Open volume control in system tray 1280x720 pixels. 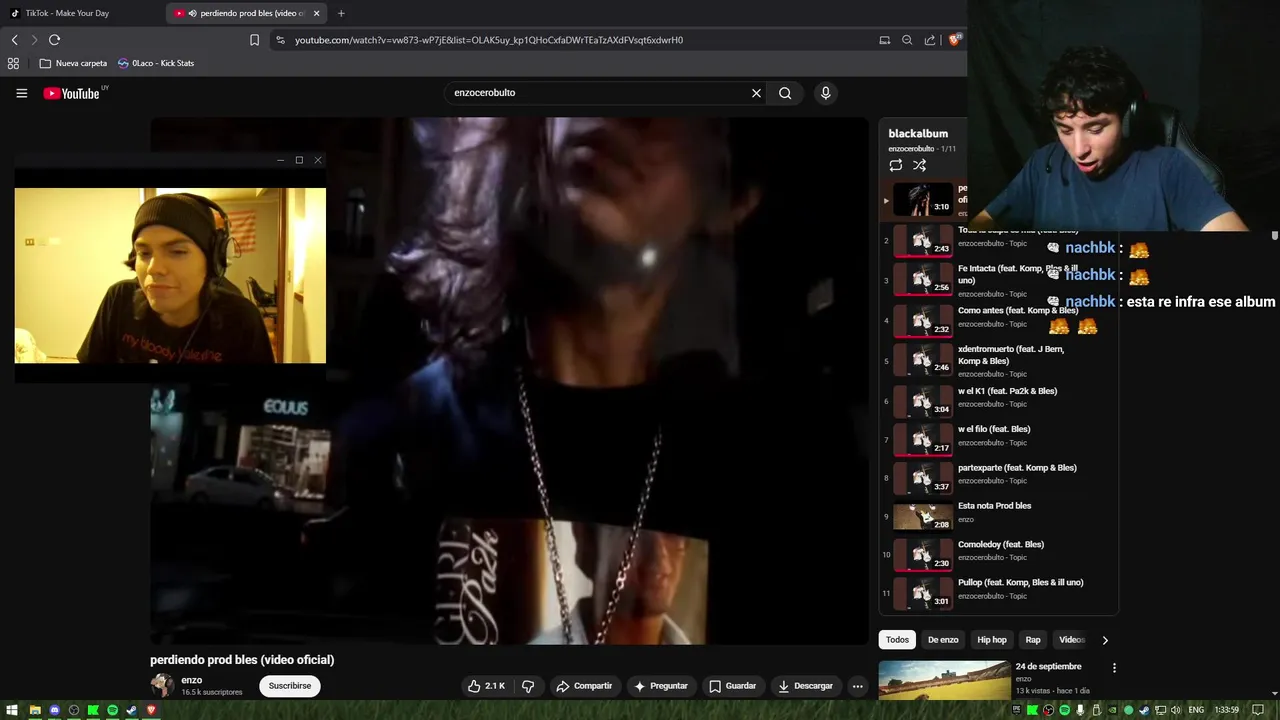tap(1175, 710)
